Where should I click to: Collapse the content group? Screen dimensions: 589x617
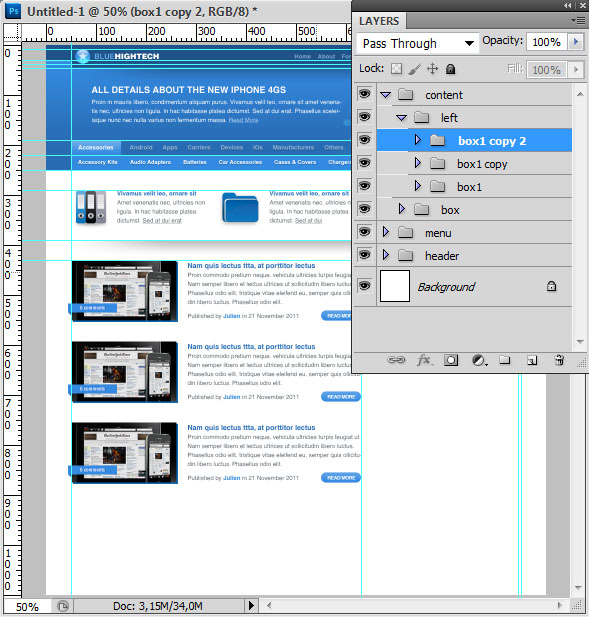click(386, 95)
